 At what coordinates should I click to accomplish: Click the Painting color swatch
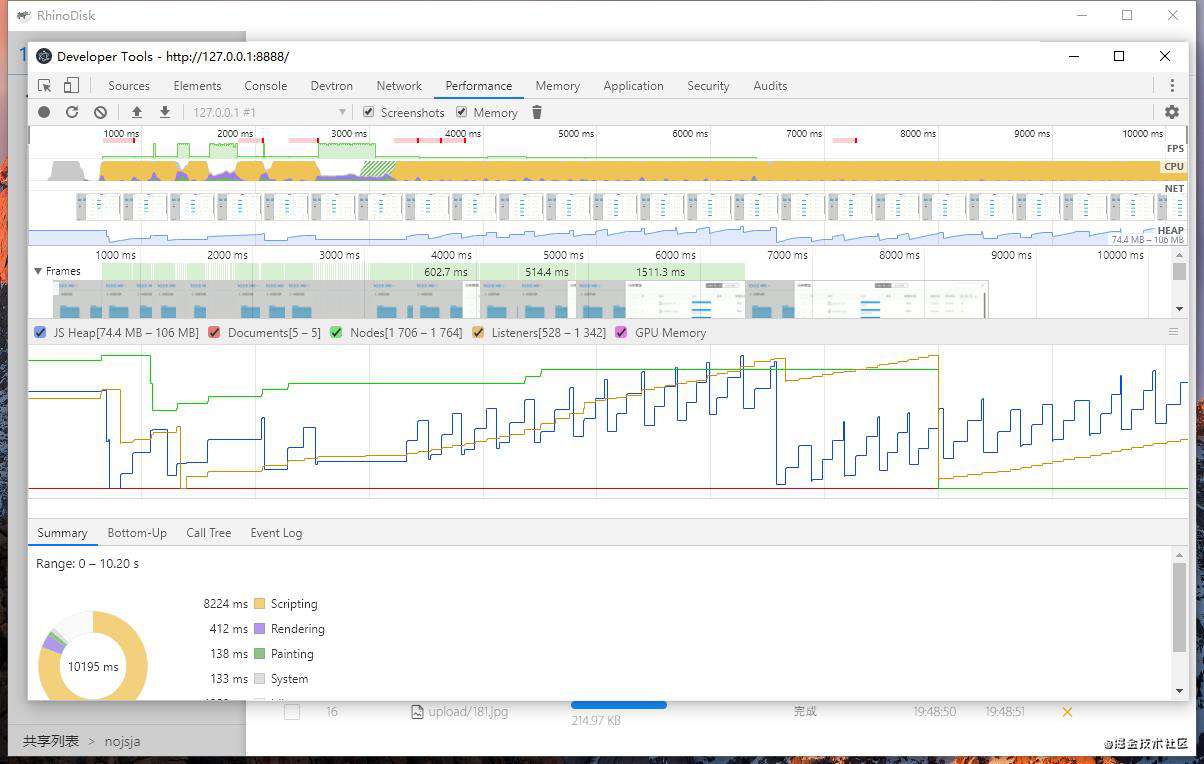tap(260, 654)
